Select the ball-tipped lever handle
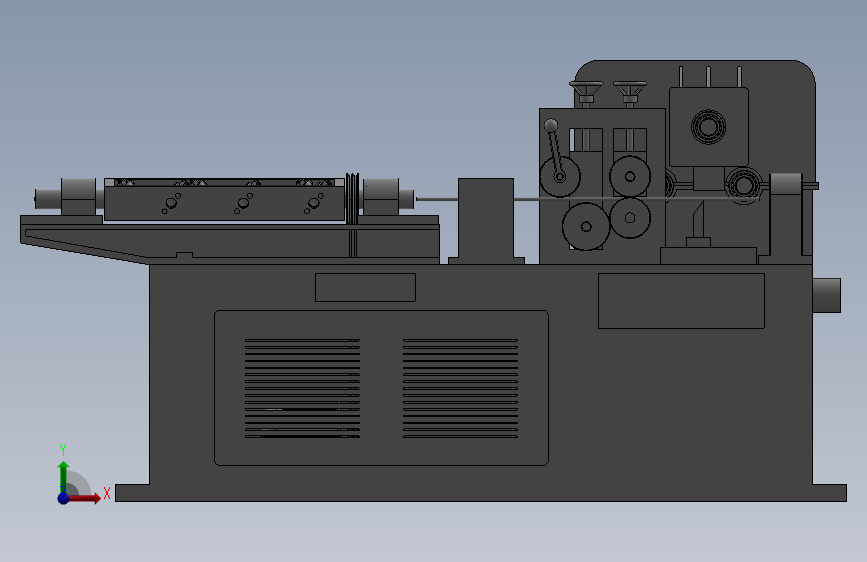The width and height of the screenshot is (867, 562). [x=555, y=149]
